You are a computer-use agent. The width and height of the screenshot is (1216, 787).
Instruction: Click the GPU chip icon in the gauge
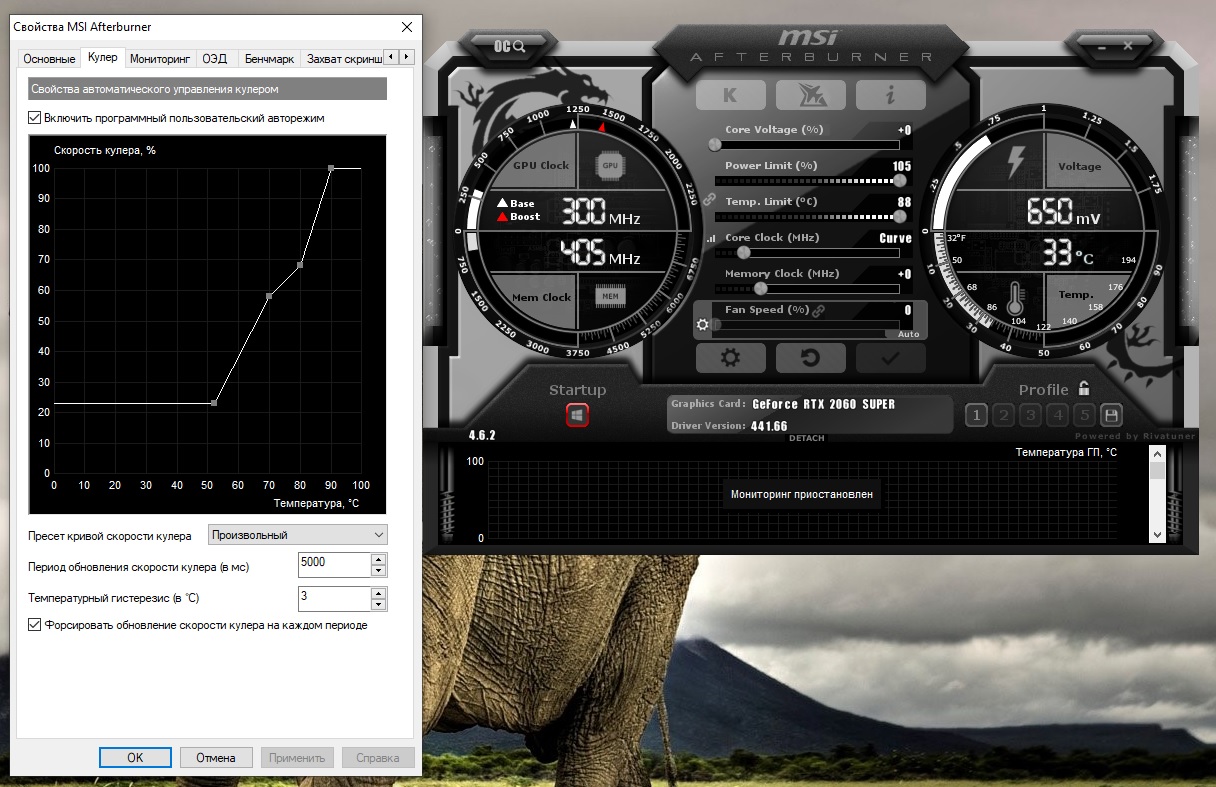tap(609, 166)
